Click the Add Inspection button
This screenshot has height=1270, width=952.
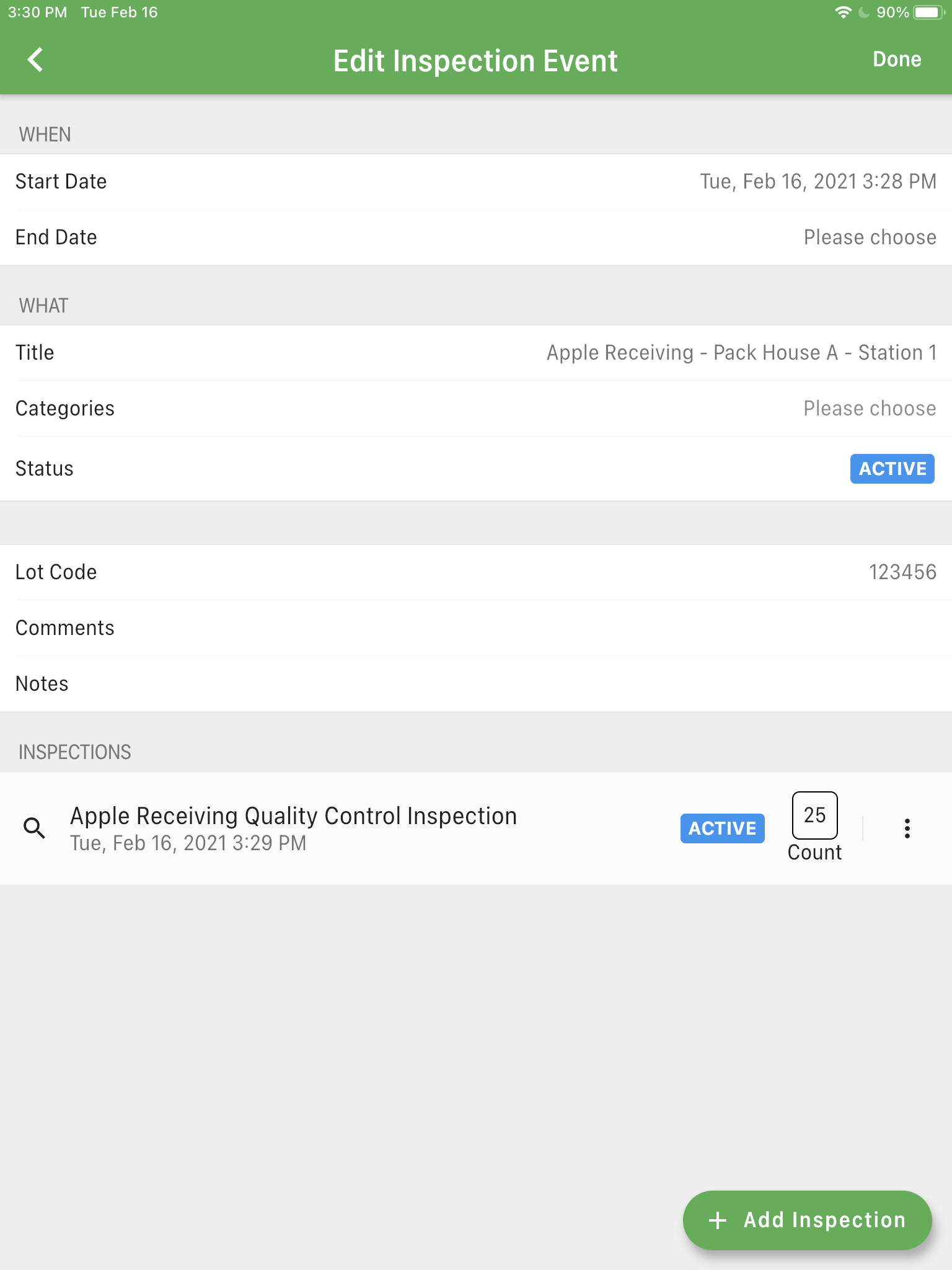807,1220
